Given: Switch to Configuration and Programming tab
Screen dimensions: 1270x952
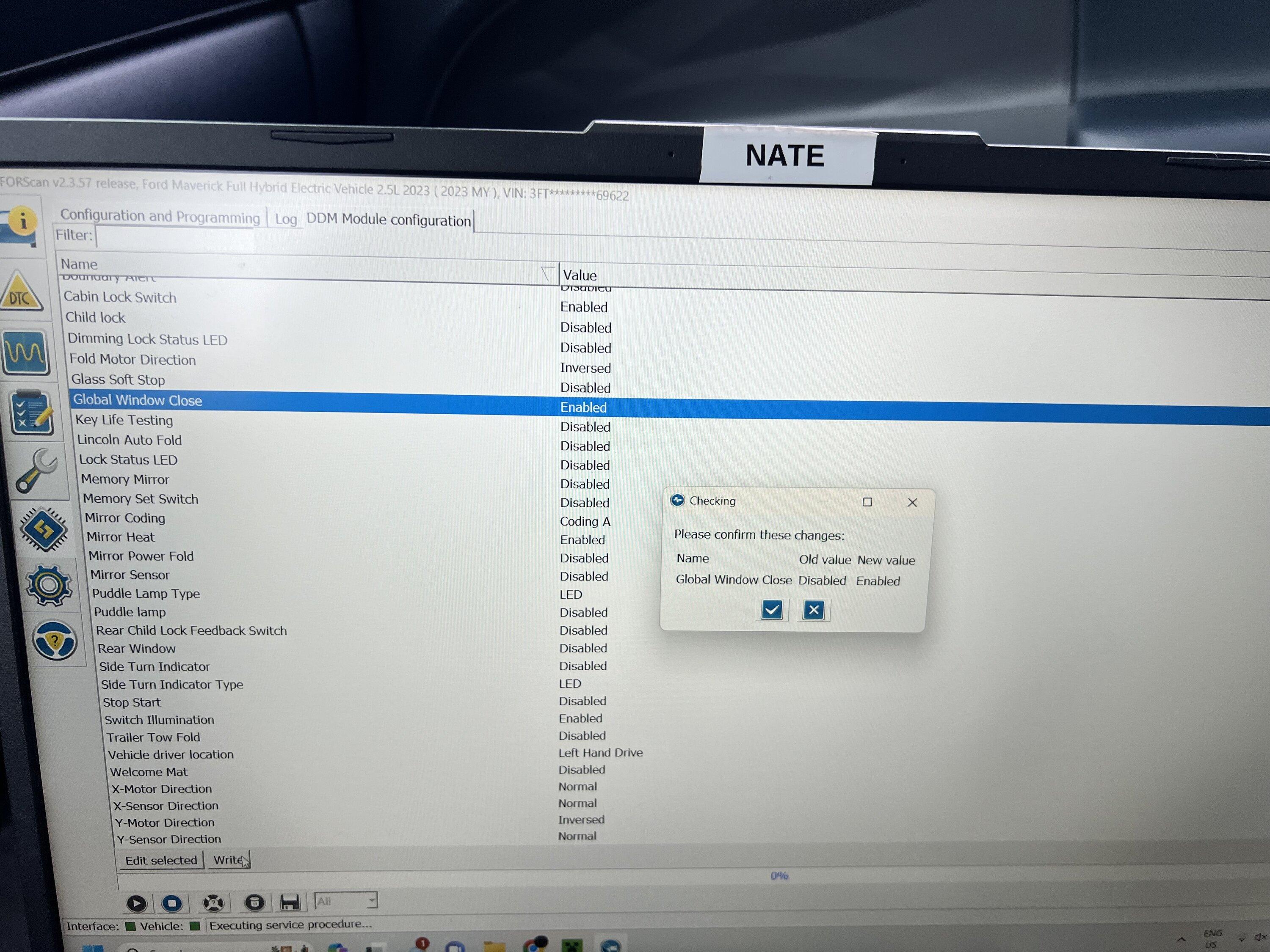Looking at the screenshot, I should (x=160, y=216).
